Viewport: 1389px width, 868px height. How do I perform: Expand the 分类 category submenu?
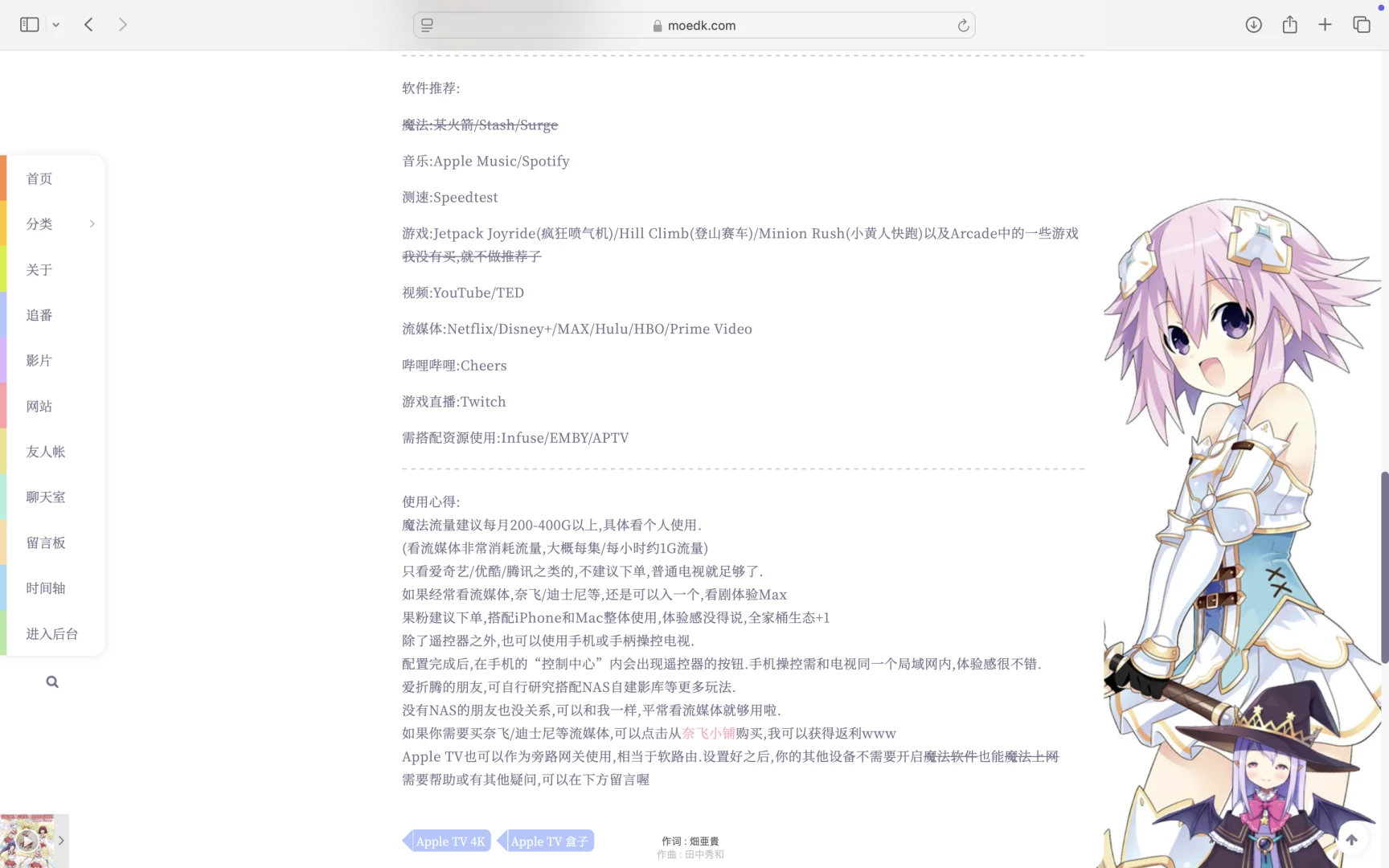point(91,223)
